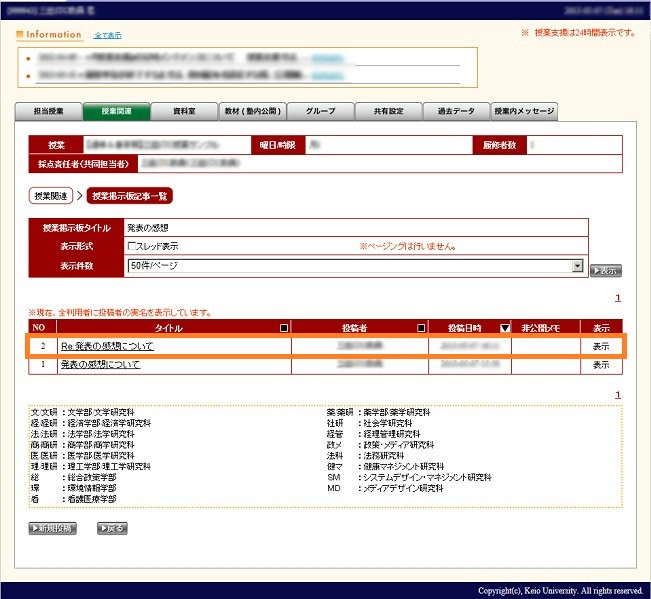Image resolution: width=651 pixels, height=599 pixels.
Task: Go to the グループ tab
Action: [x=320, y=111]
